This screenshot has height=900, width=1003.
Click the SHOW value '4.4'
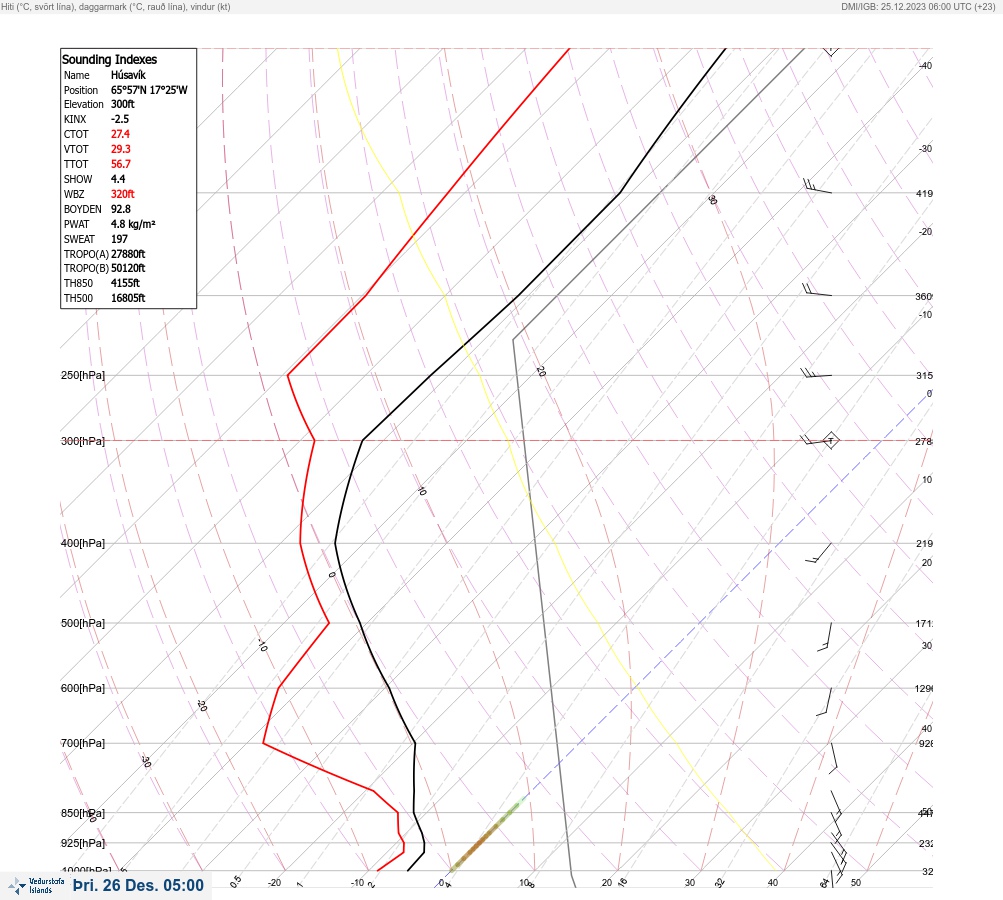[x=118, y=179]
